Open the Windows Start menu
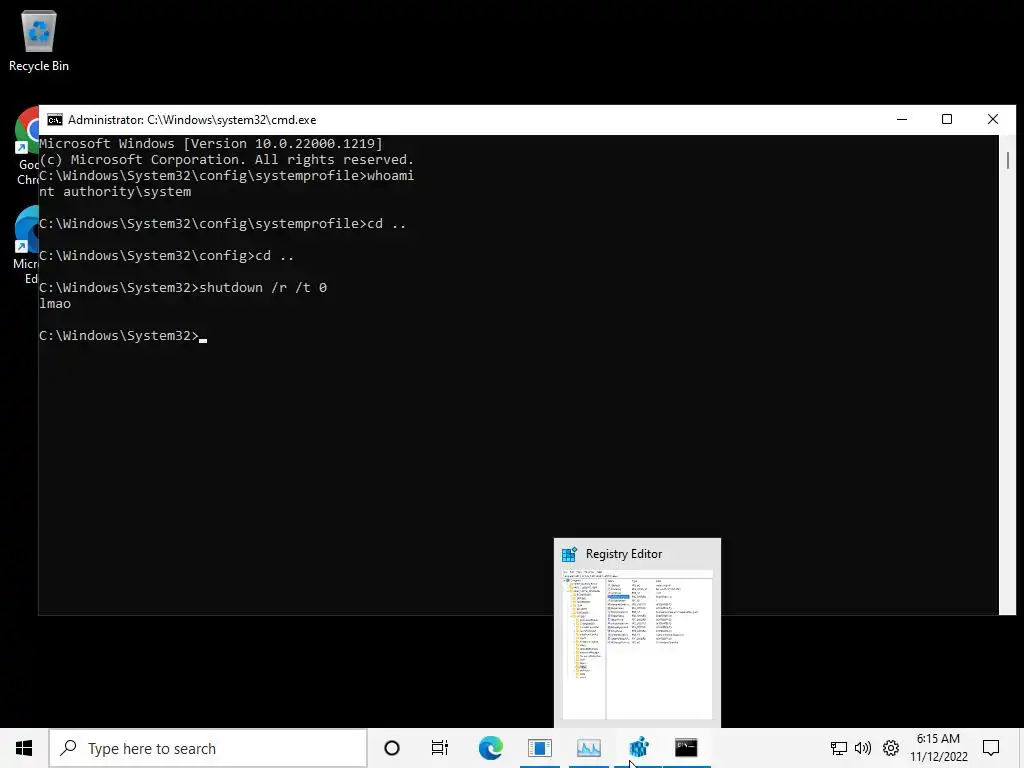The height and width of the screenshot is (768, 1024). pyautogui.click(x=24, y=748)
